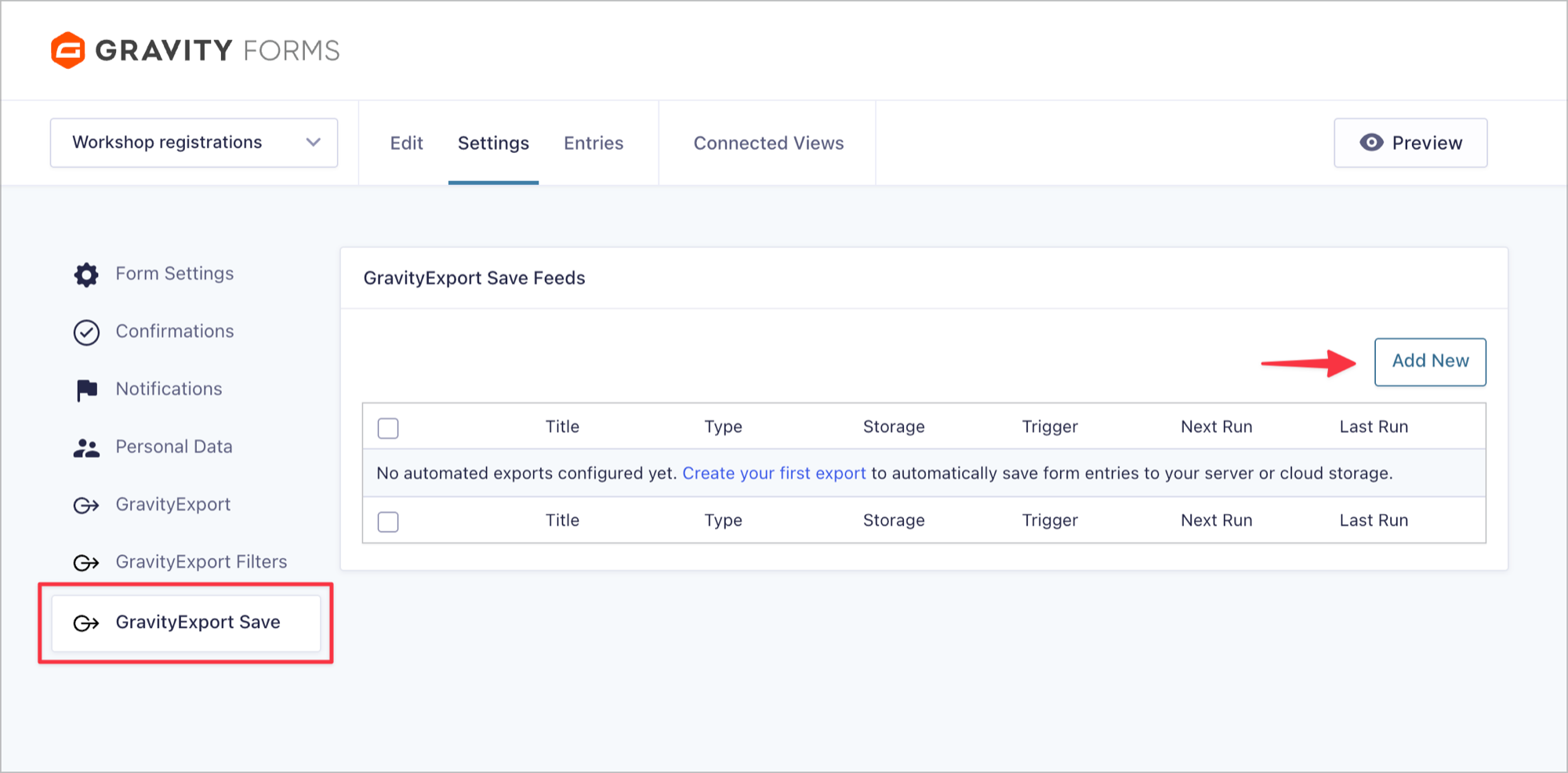Click the Storage column header at top

coord(894,426)
